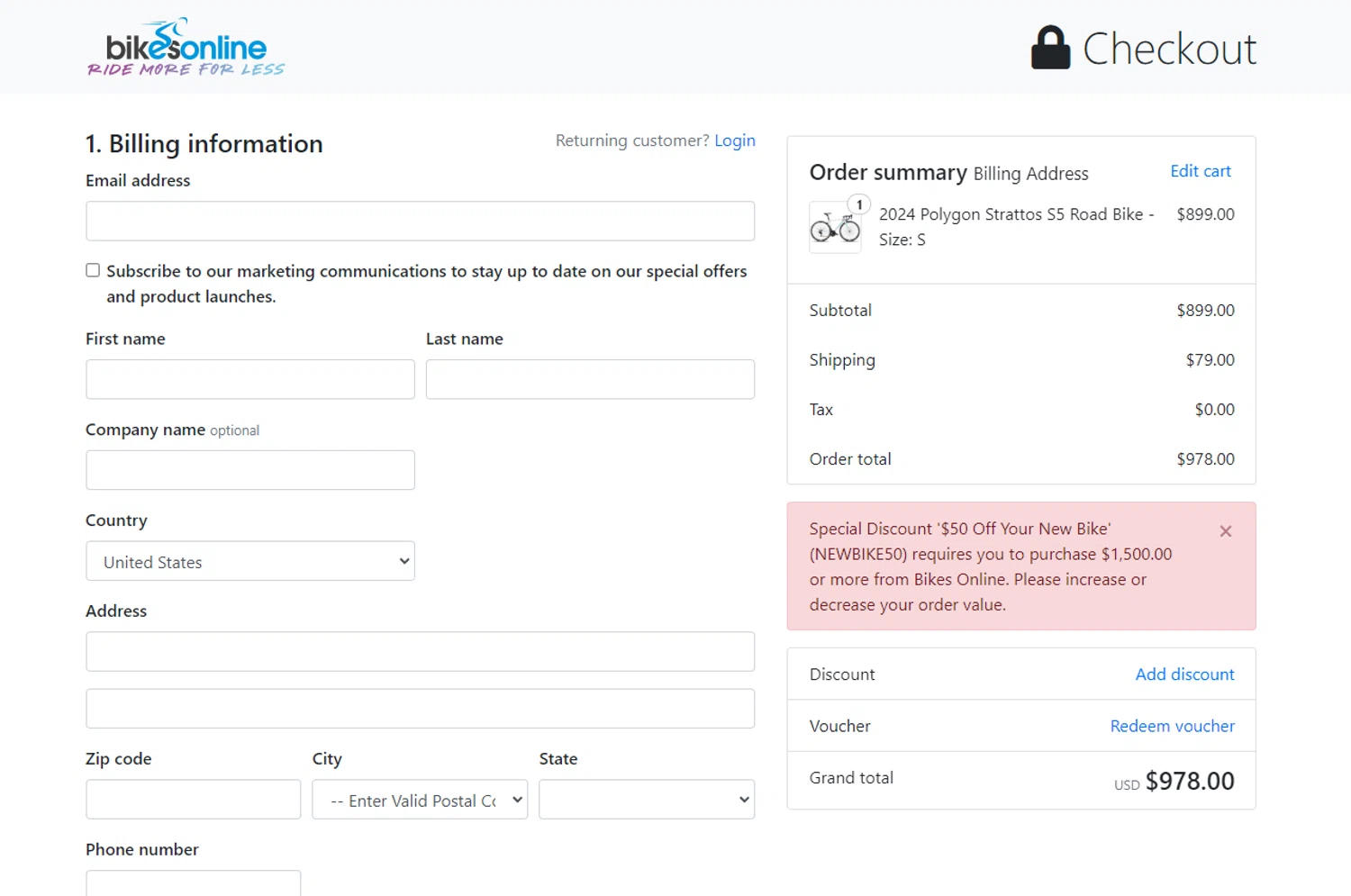Viewport: 1351px width, 896px height.
Task: Click the Login link for returning customers
Action: [734, 140]
